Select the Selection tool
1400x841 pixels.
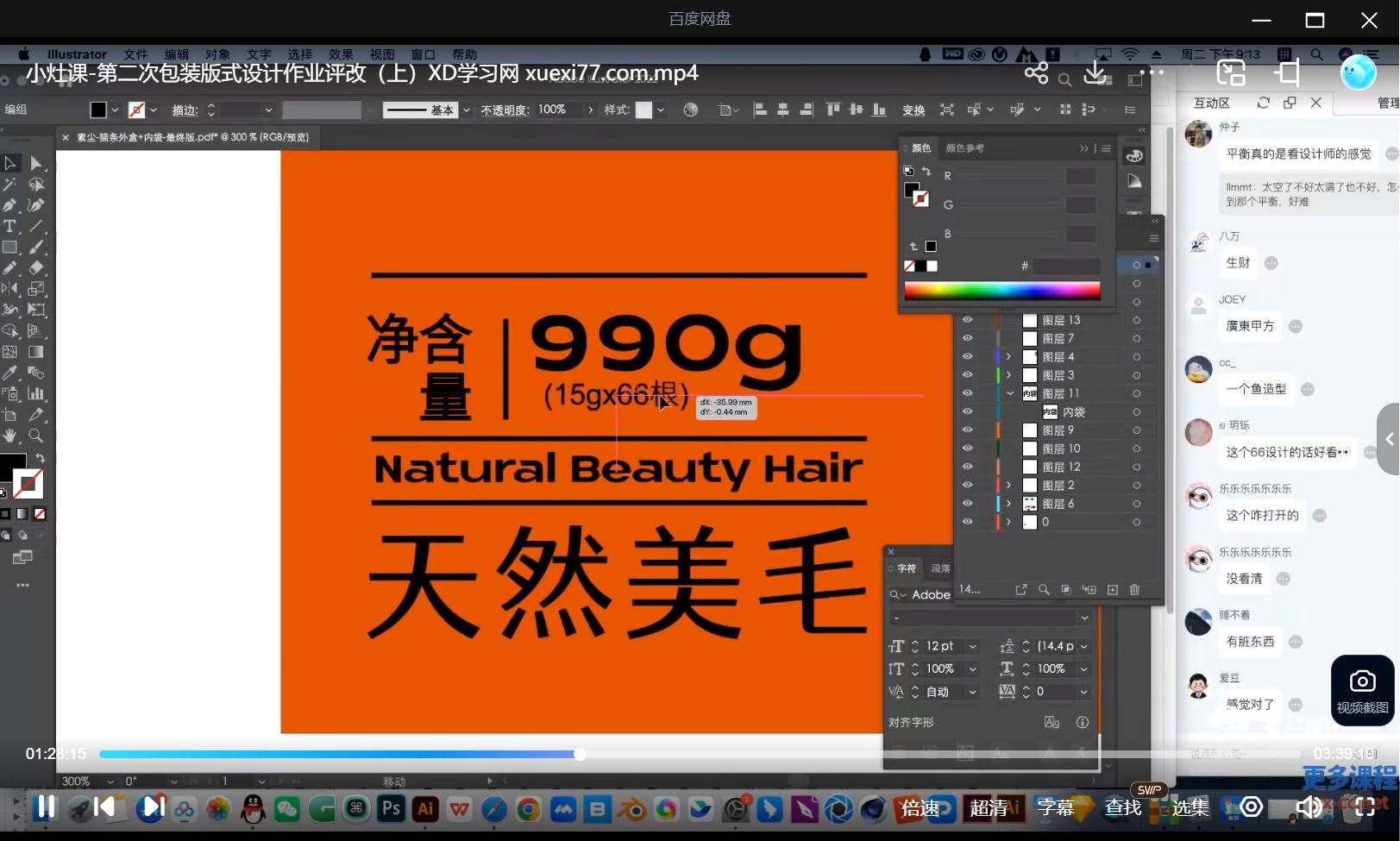(10, 163)
